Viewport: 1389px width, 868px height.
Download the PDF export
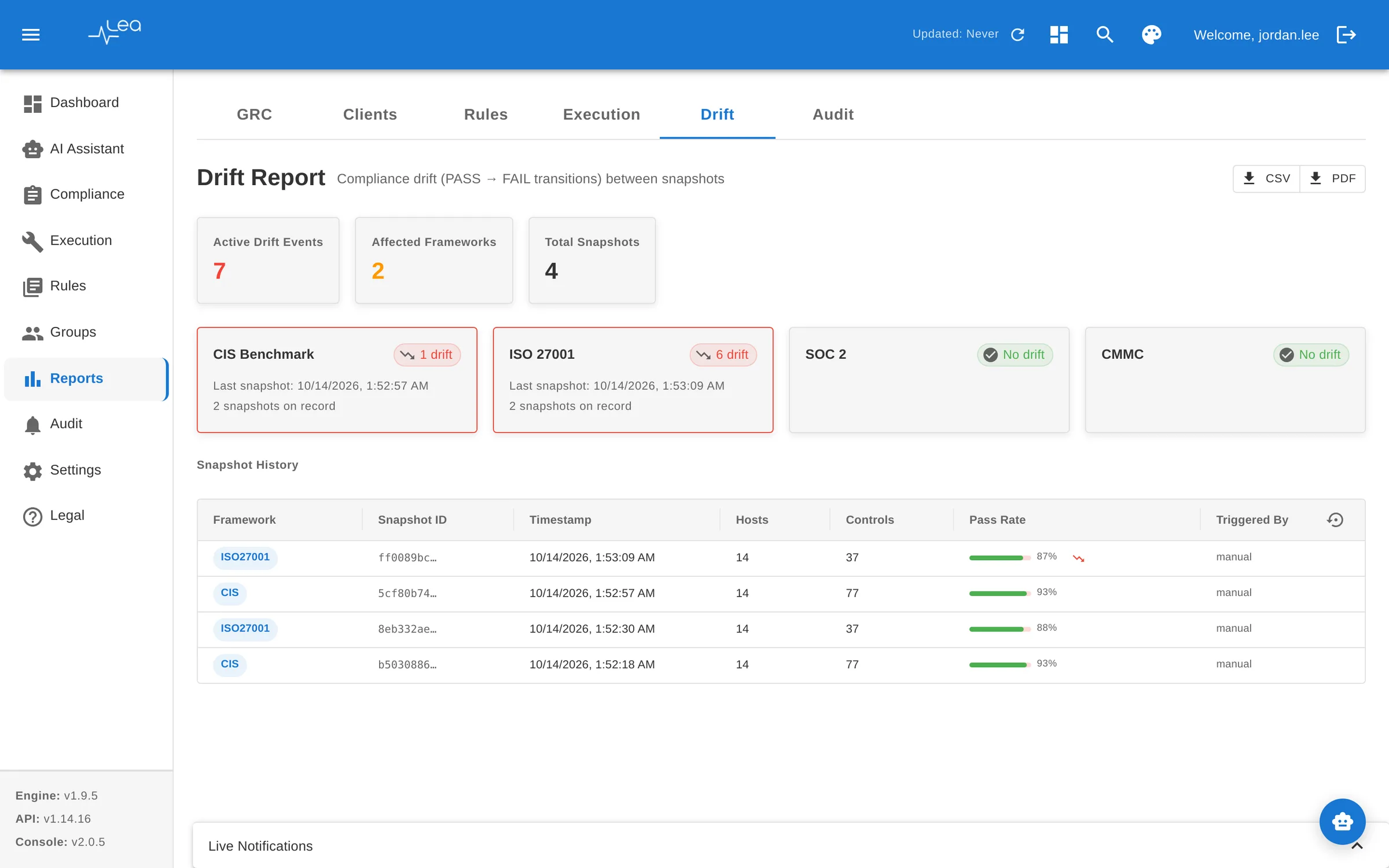(1332, 178)
